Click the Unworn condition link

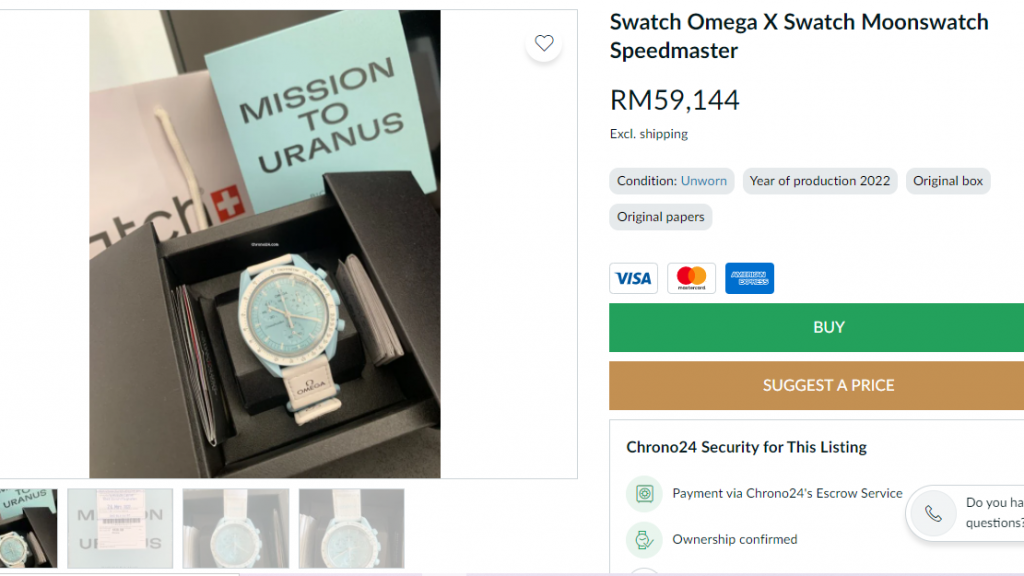click(704, 181)
